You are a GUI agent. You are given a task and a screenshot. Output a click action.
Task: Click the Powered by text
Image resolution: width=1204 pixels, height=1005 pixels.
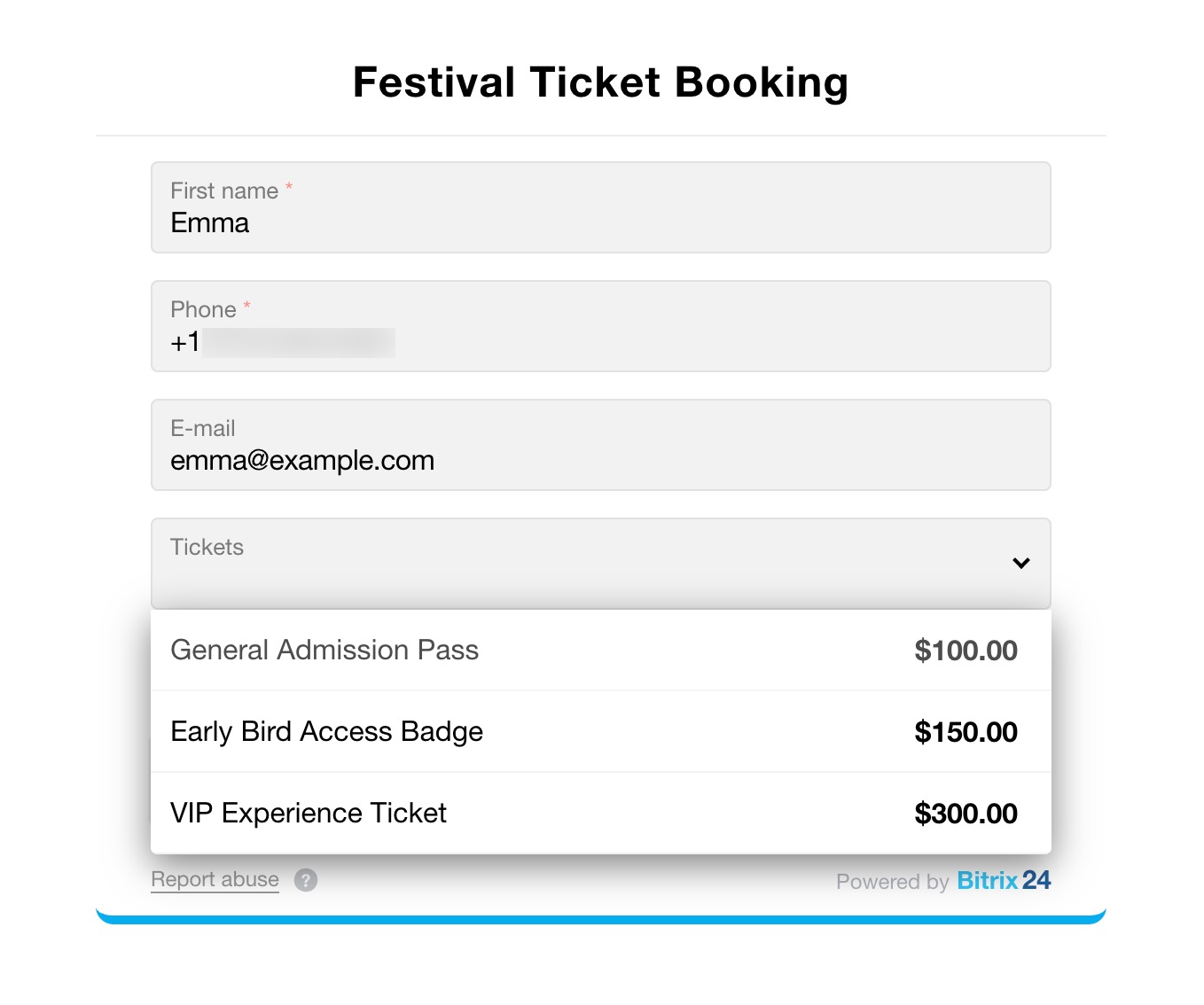[x=892, y=881]
